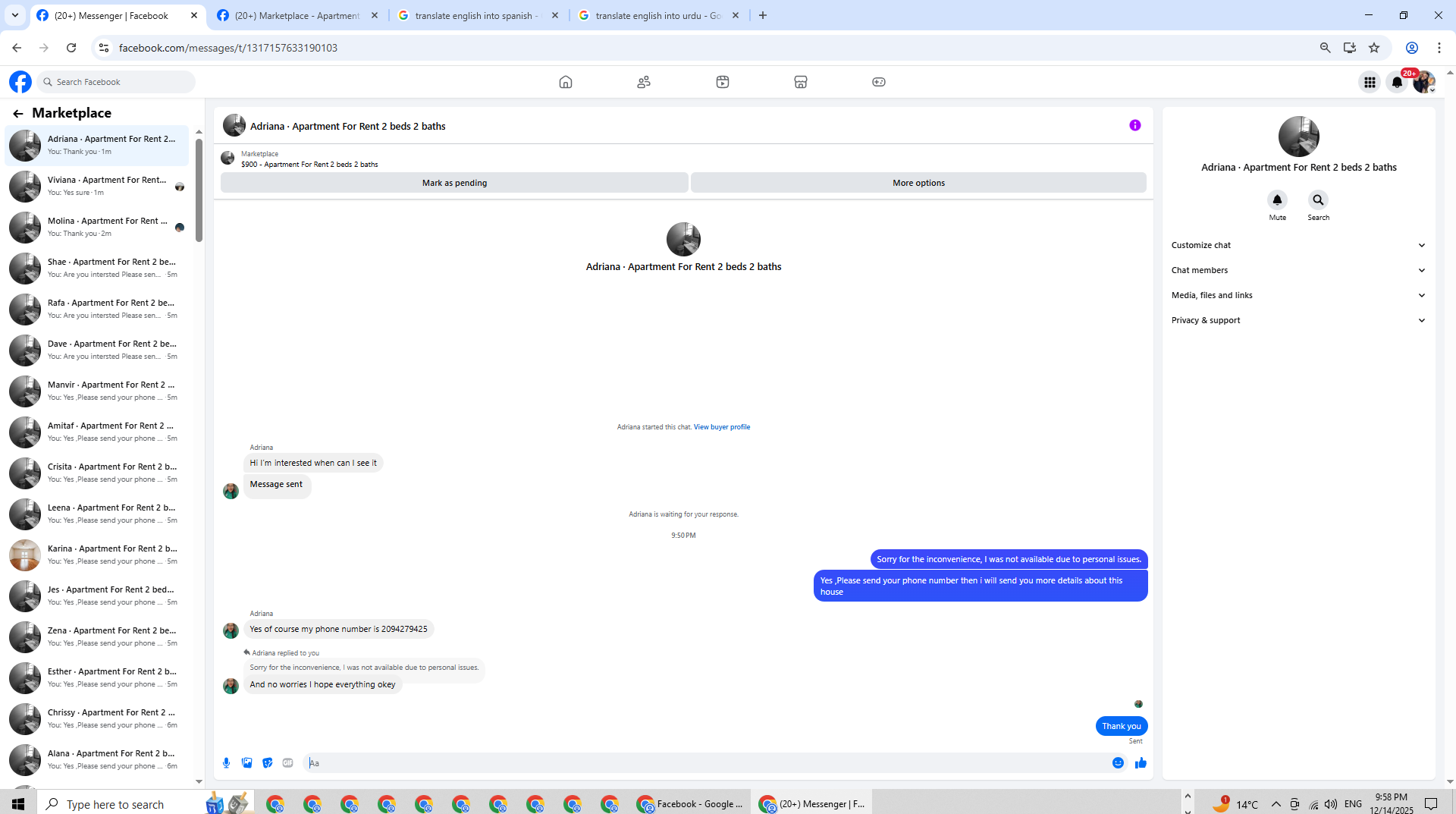Open Molina conversation in chat list
The width and height of the screenshot is (1456, 814).
click(x=97, y=227)
